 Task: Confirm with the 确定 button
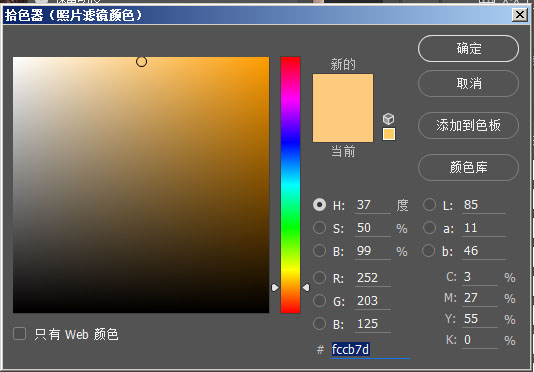(469, 48)
